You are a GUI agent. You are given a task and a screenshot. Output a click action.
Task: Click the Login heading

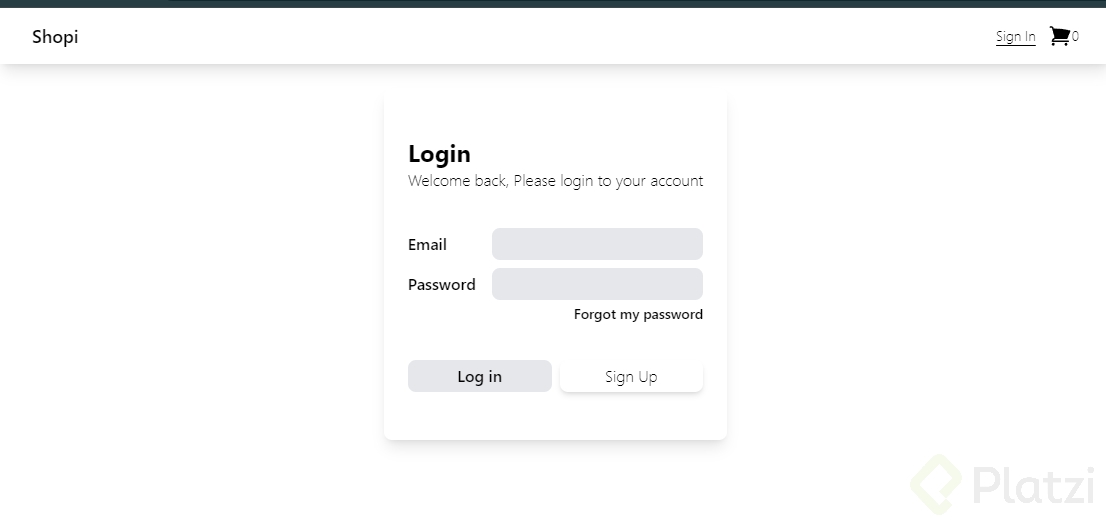439,154
